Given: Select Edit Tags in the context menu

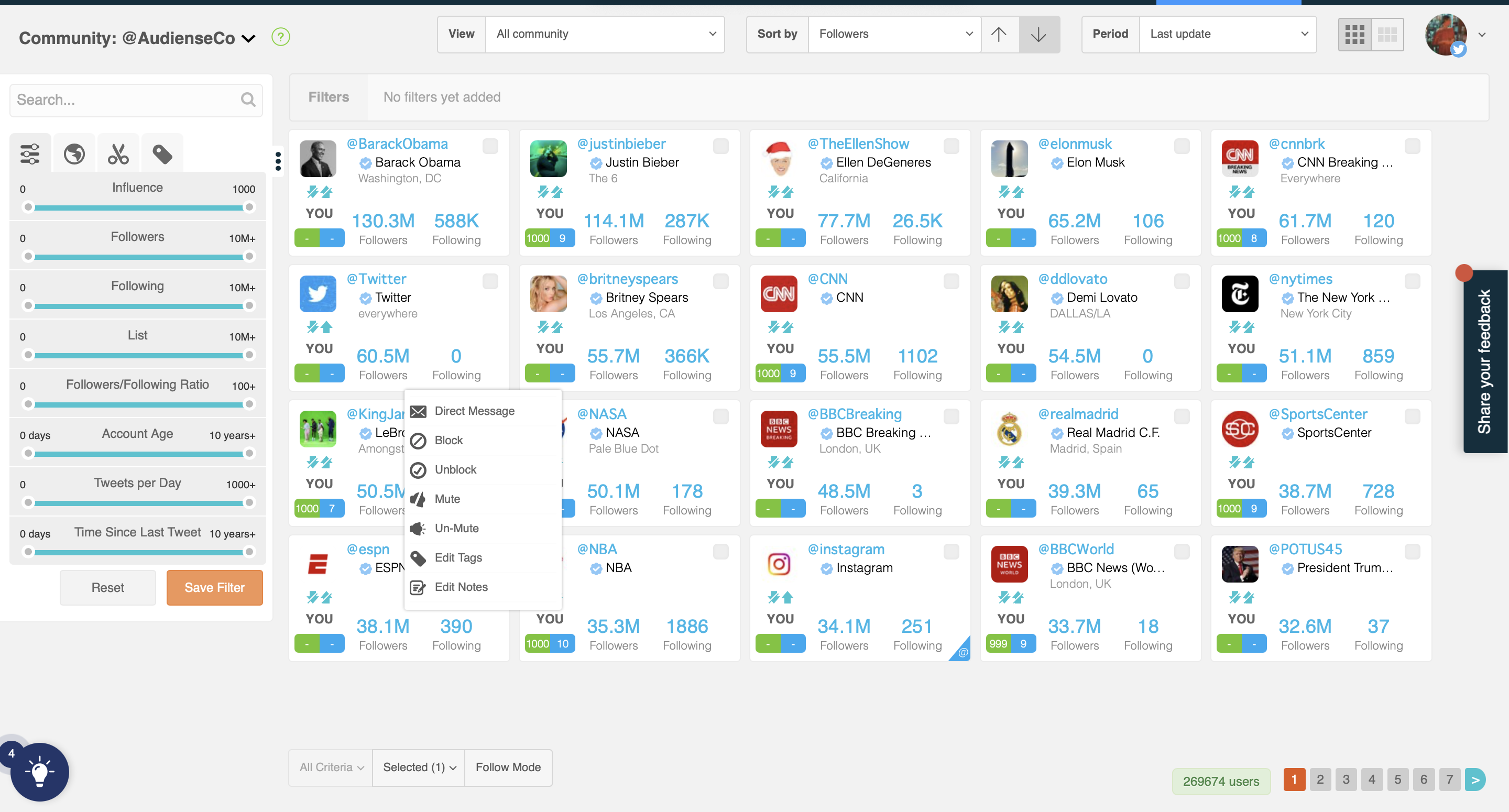Looking at the screenshot, I should 458,557.
